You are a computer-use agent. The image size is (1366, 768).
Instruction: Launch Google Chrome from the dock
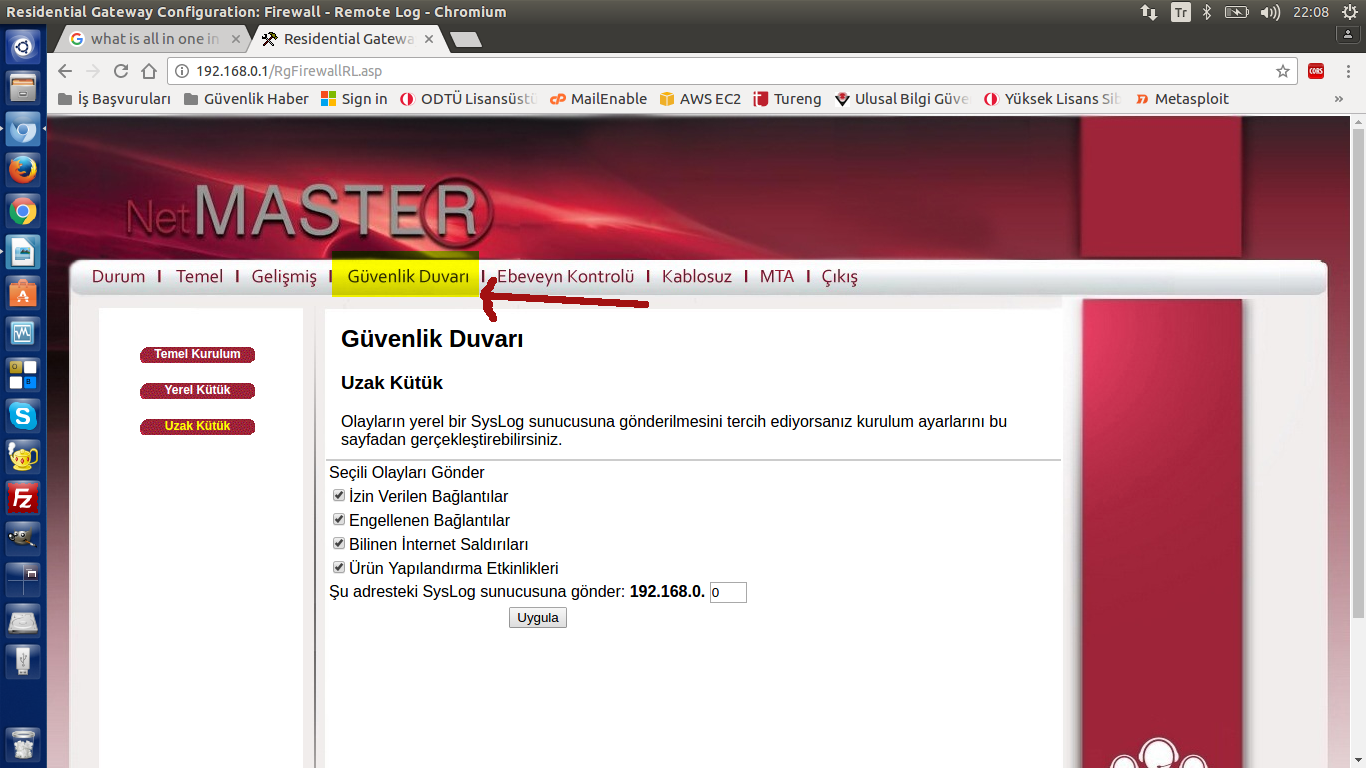[23, 211]
